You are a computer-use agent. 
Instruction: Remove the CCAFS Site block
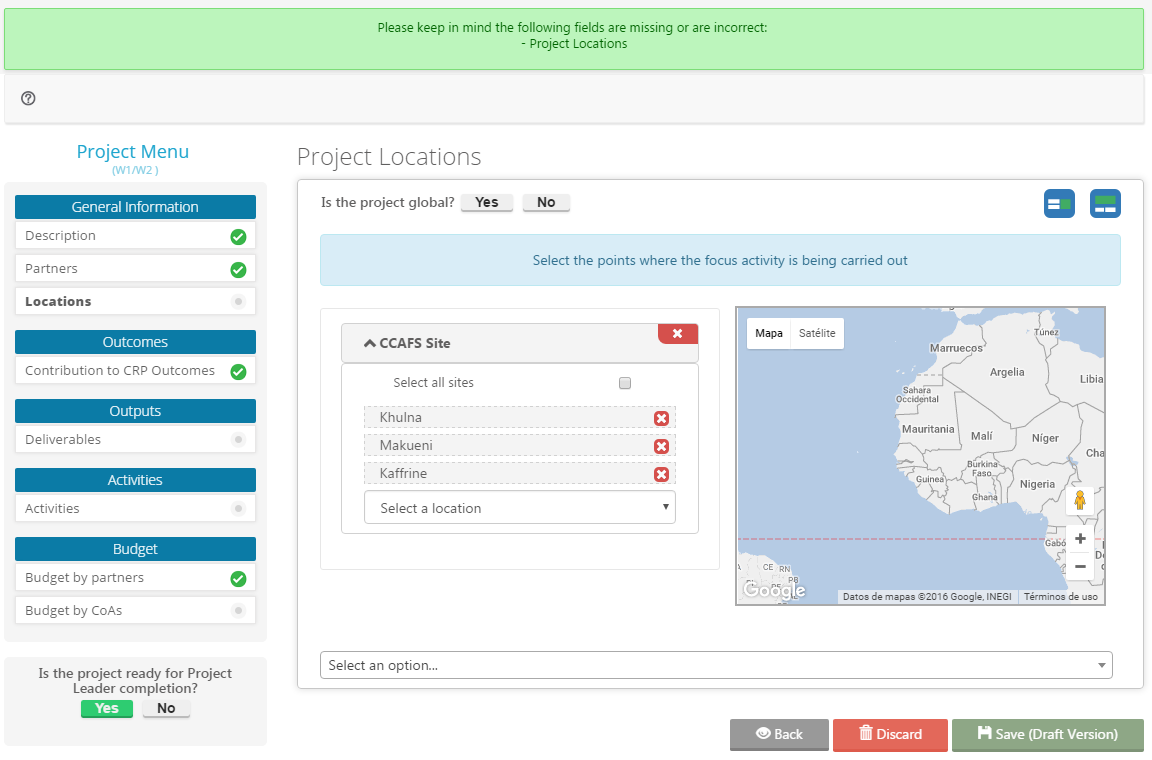(x=677, y=334)
